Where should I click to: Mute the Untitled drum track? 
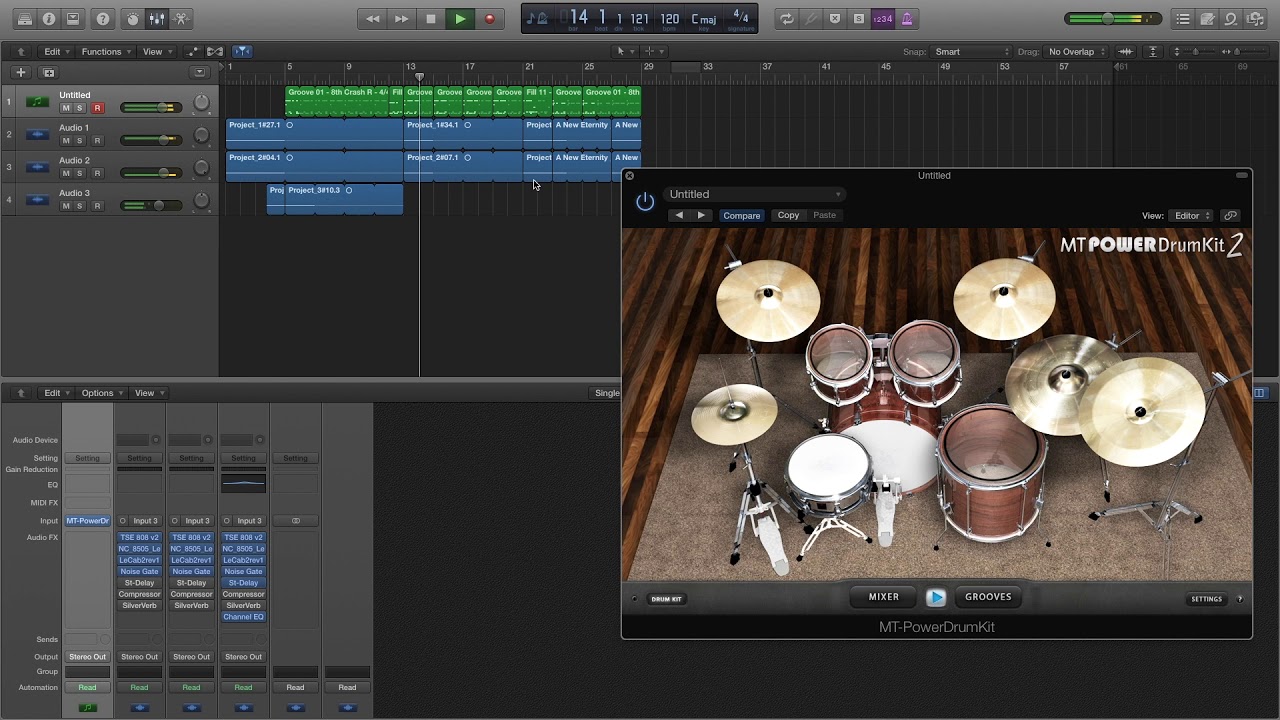coord(66,108)
